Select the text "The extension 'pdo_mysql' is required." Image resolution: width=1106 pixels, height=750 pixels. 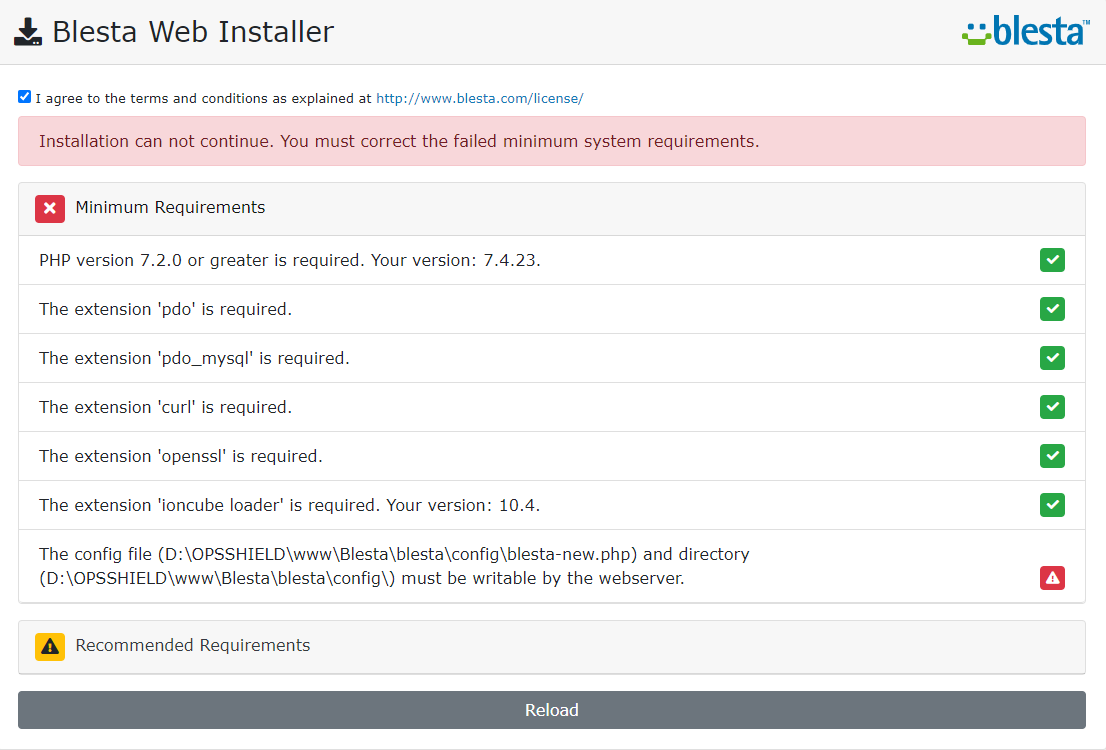pyautogui.click(x=194, y=358)
